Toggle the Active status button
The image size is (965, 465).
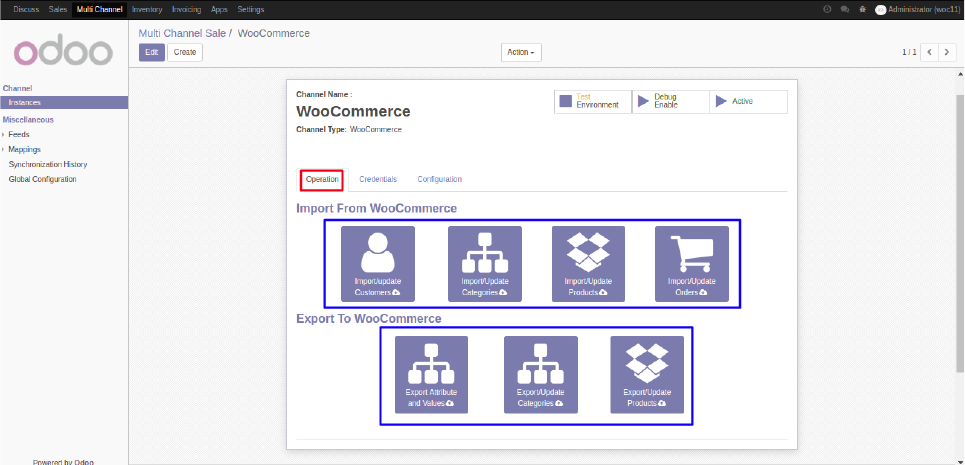pos(748,101)
